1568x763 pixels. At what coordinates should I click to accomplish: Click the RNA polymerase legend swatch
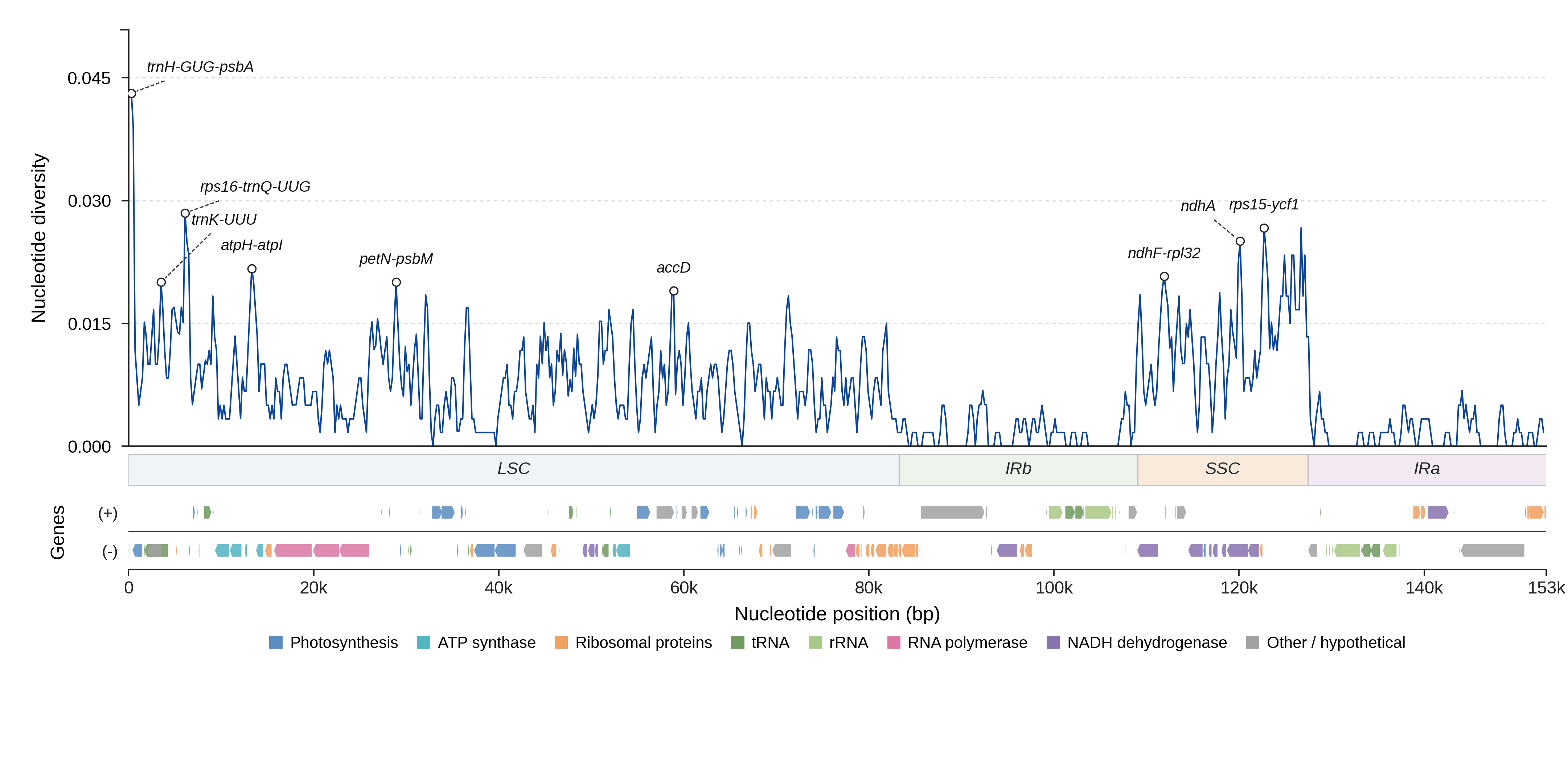[894, 642]
